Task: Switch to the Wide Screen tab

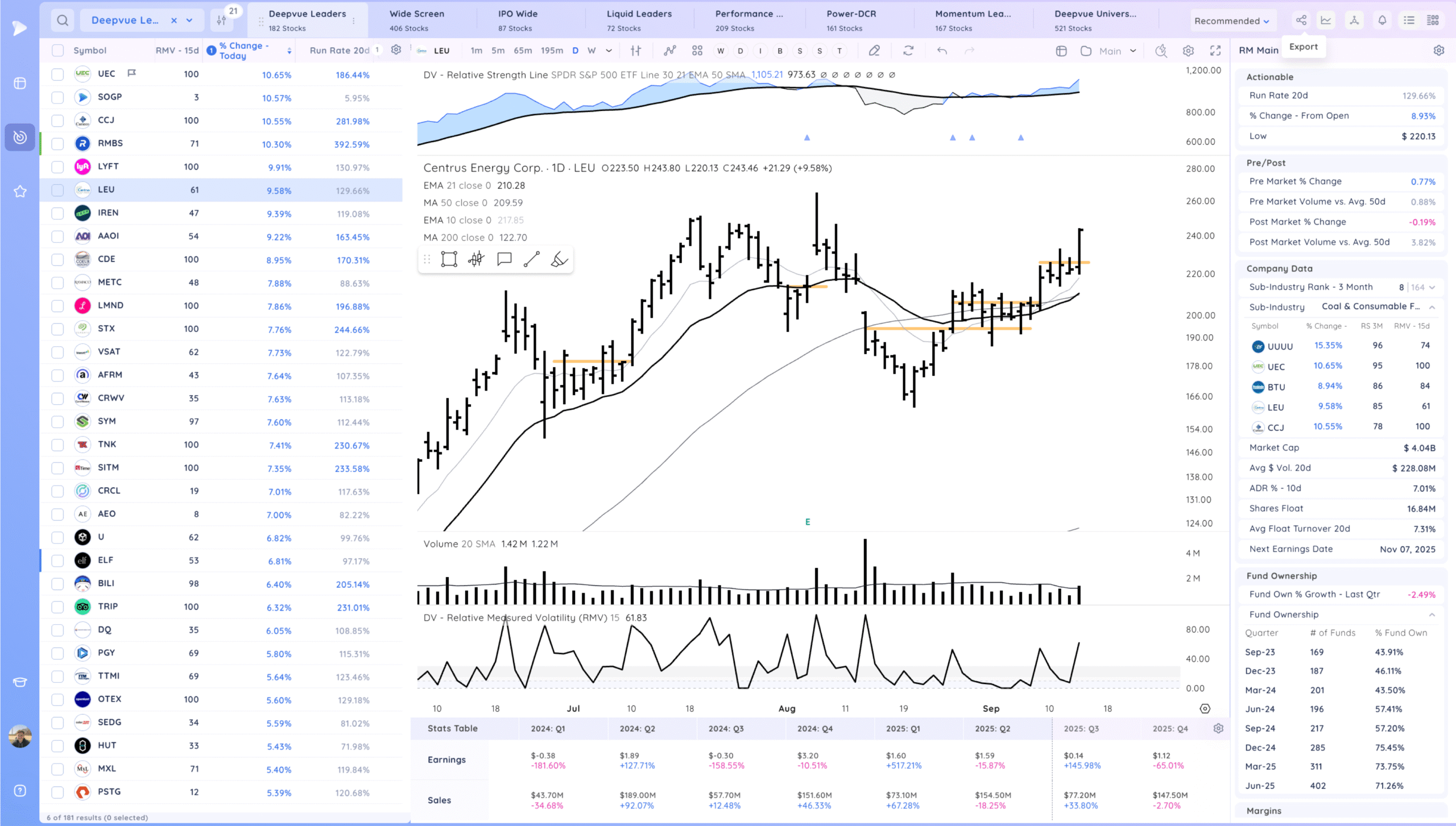Action: pyautogui.click(x=417, y=20)
